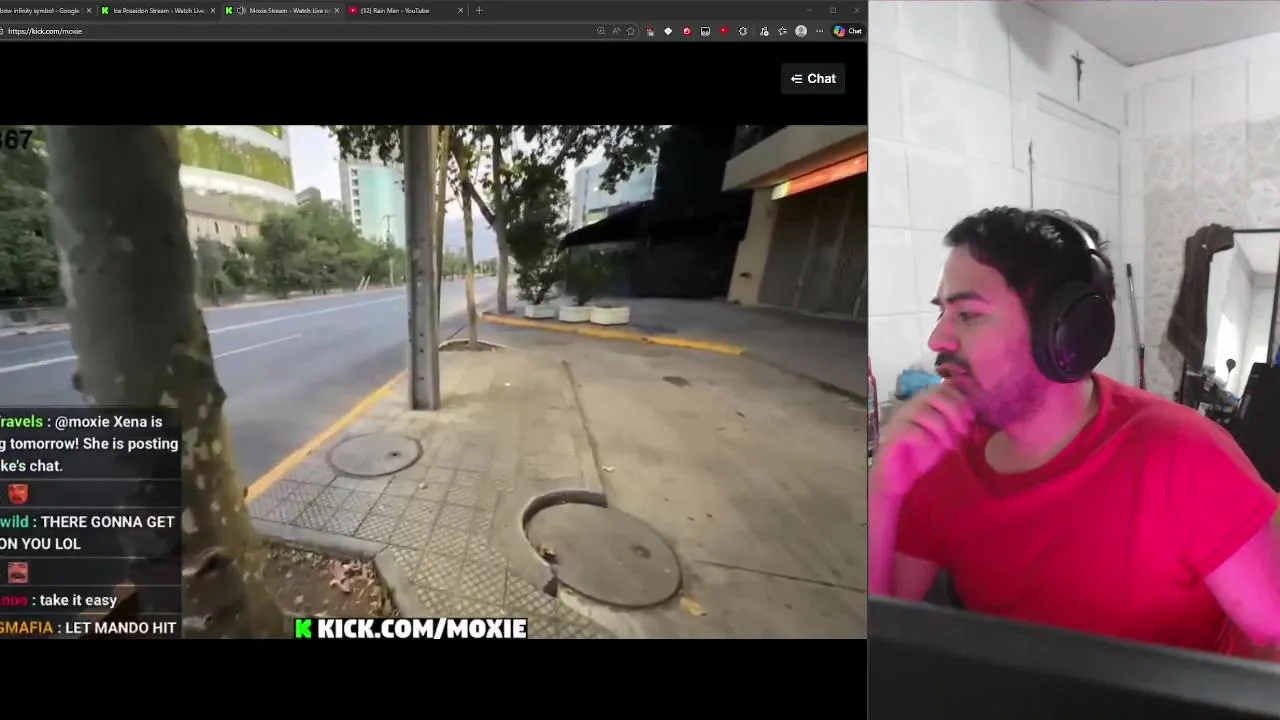
Task: Open the Settings and more menu
Action: 819,31
